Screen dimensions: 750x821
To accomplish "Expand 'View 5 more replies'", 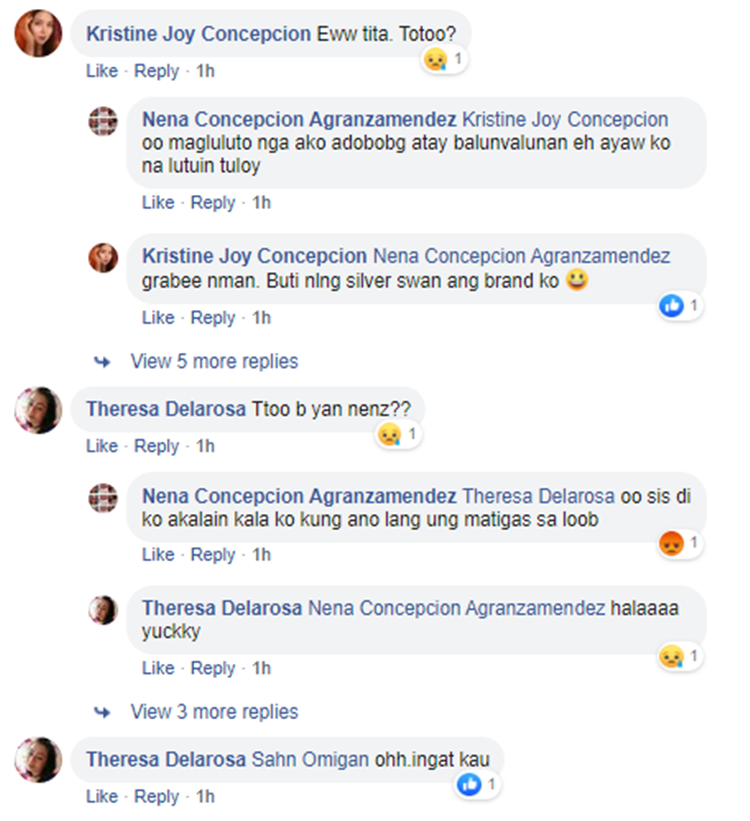I will 214,361.
